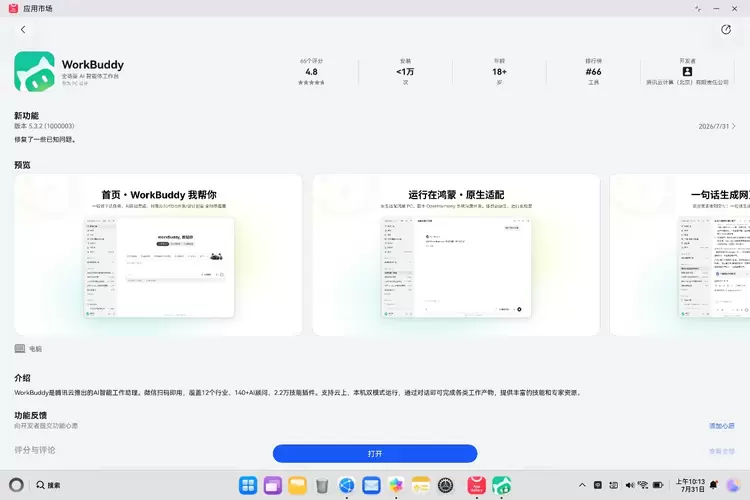
Task: Open the Wi-Fi tray icon
Action: 643,485
